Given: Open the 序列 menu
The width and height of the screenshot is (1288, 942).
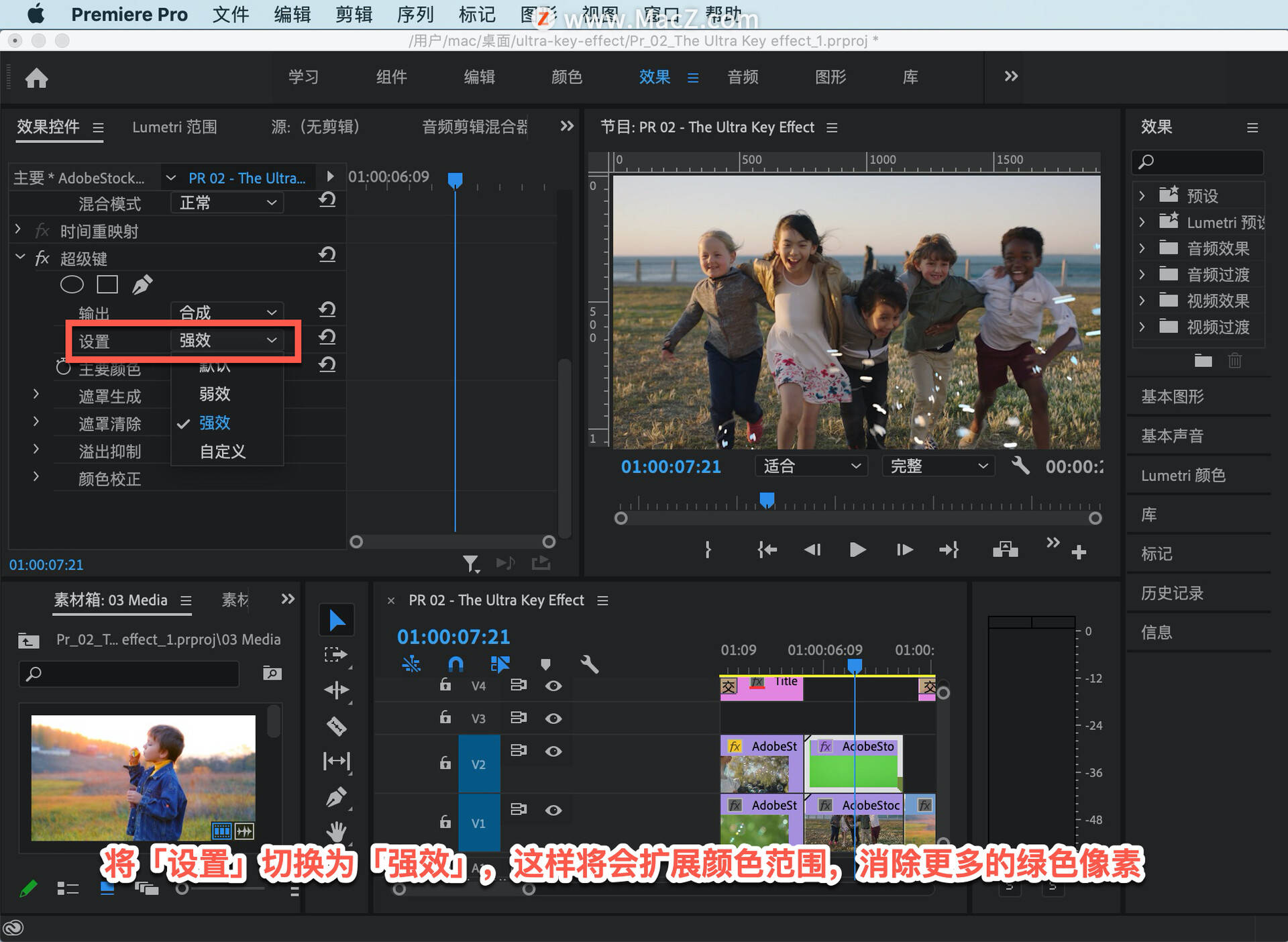Looking at the screenshot, I should [415, 14].
